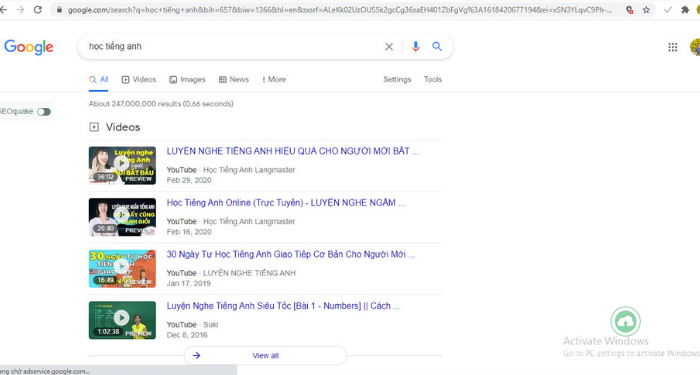The height and width of the screenshot is (375, 700).
Task: Open the Google account avatar
Action: [x=696, y=47]
